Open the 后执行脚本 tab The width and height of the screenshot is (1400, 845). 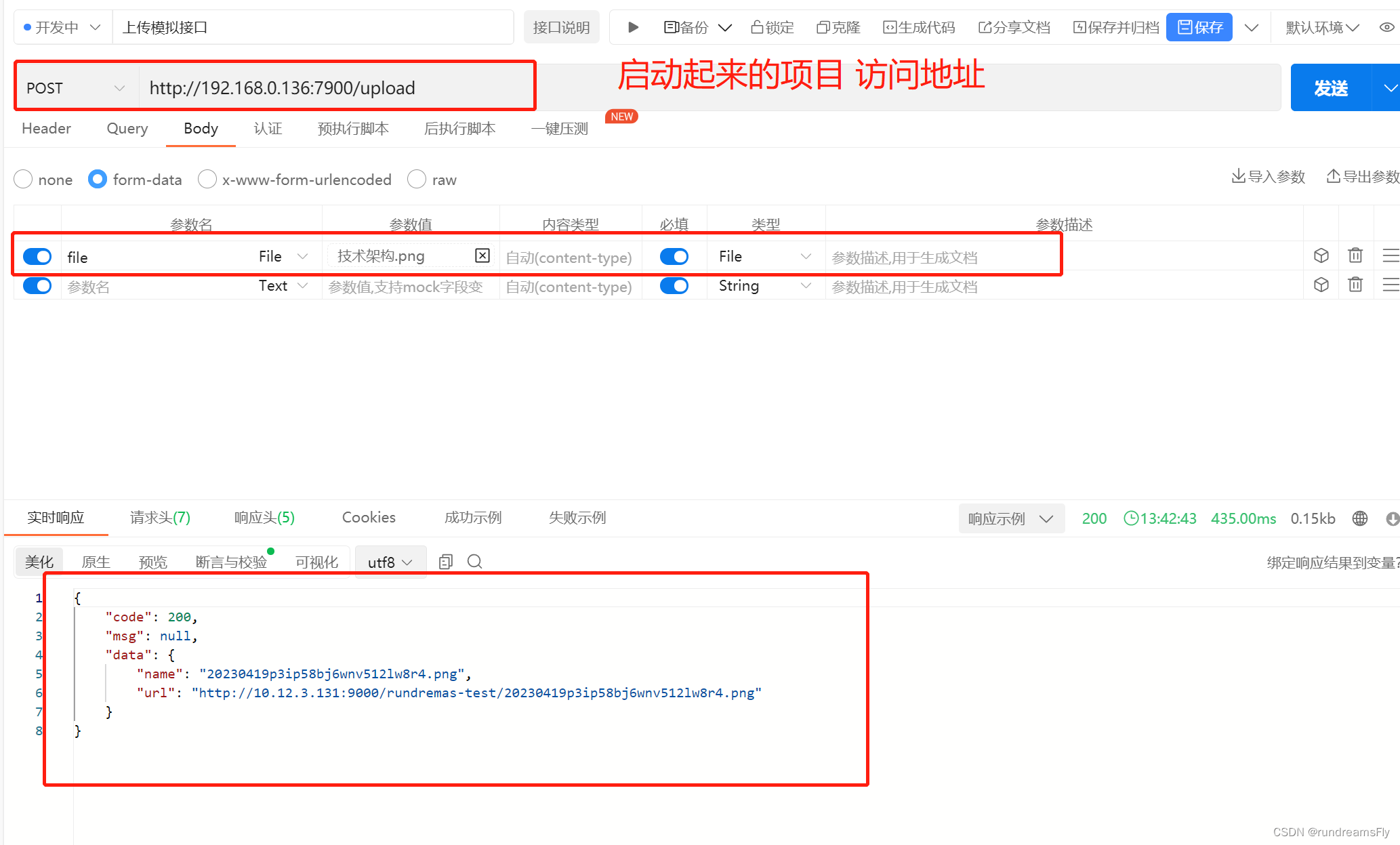(459, 128)
